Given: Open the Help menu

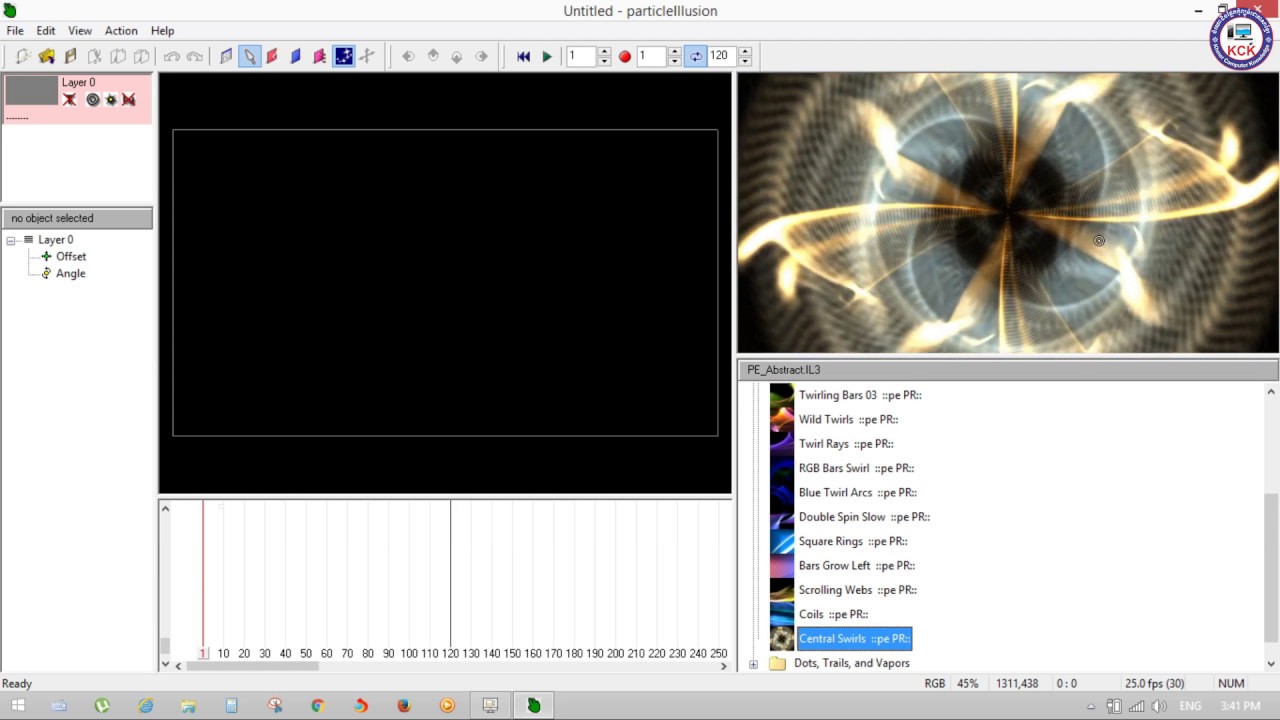Looking at the screenshot, I should click(162, 31).
